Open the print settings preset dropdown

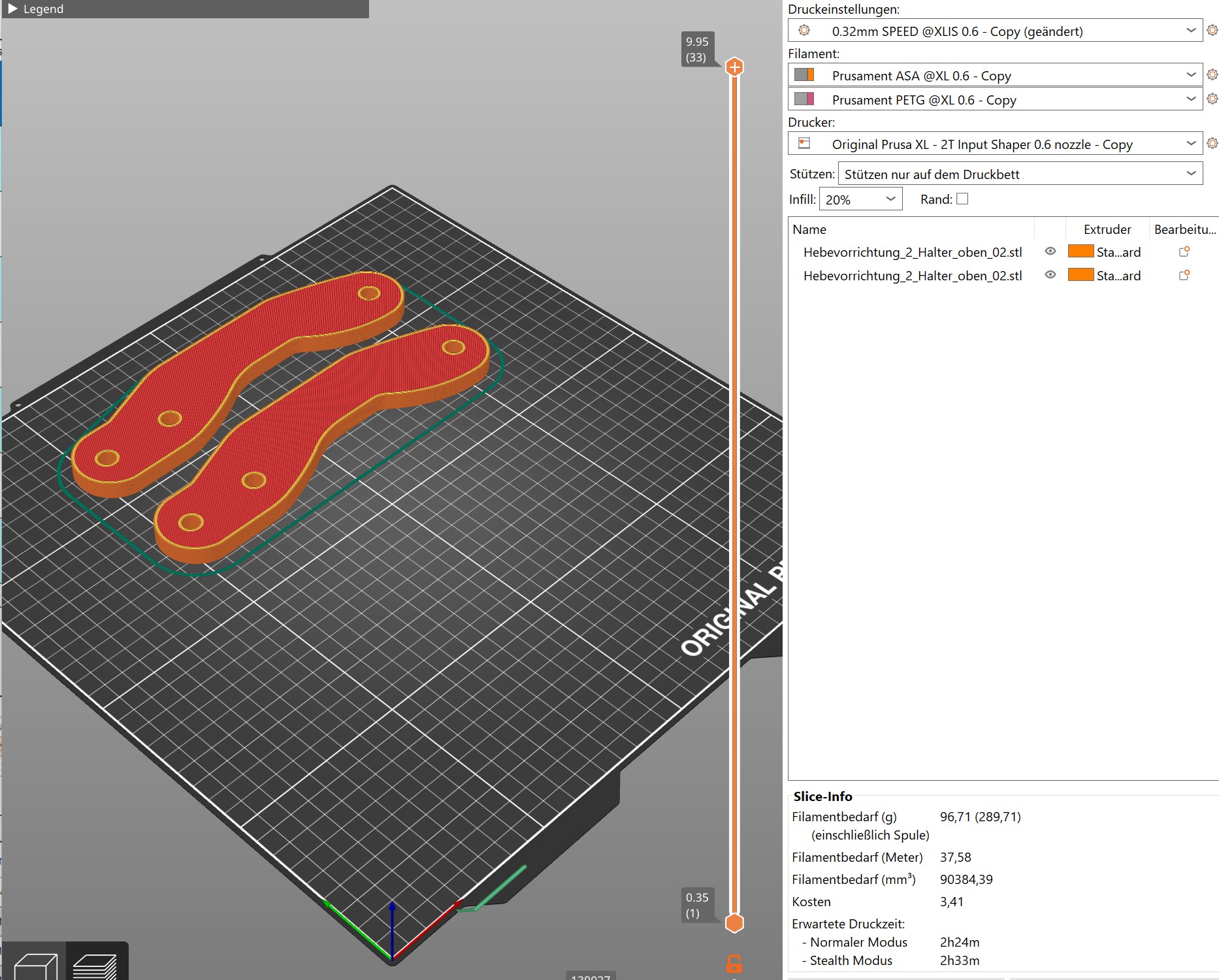click(995, 31)
